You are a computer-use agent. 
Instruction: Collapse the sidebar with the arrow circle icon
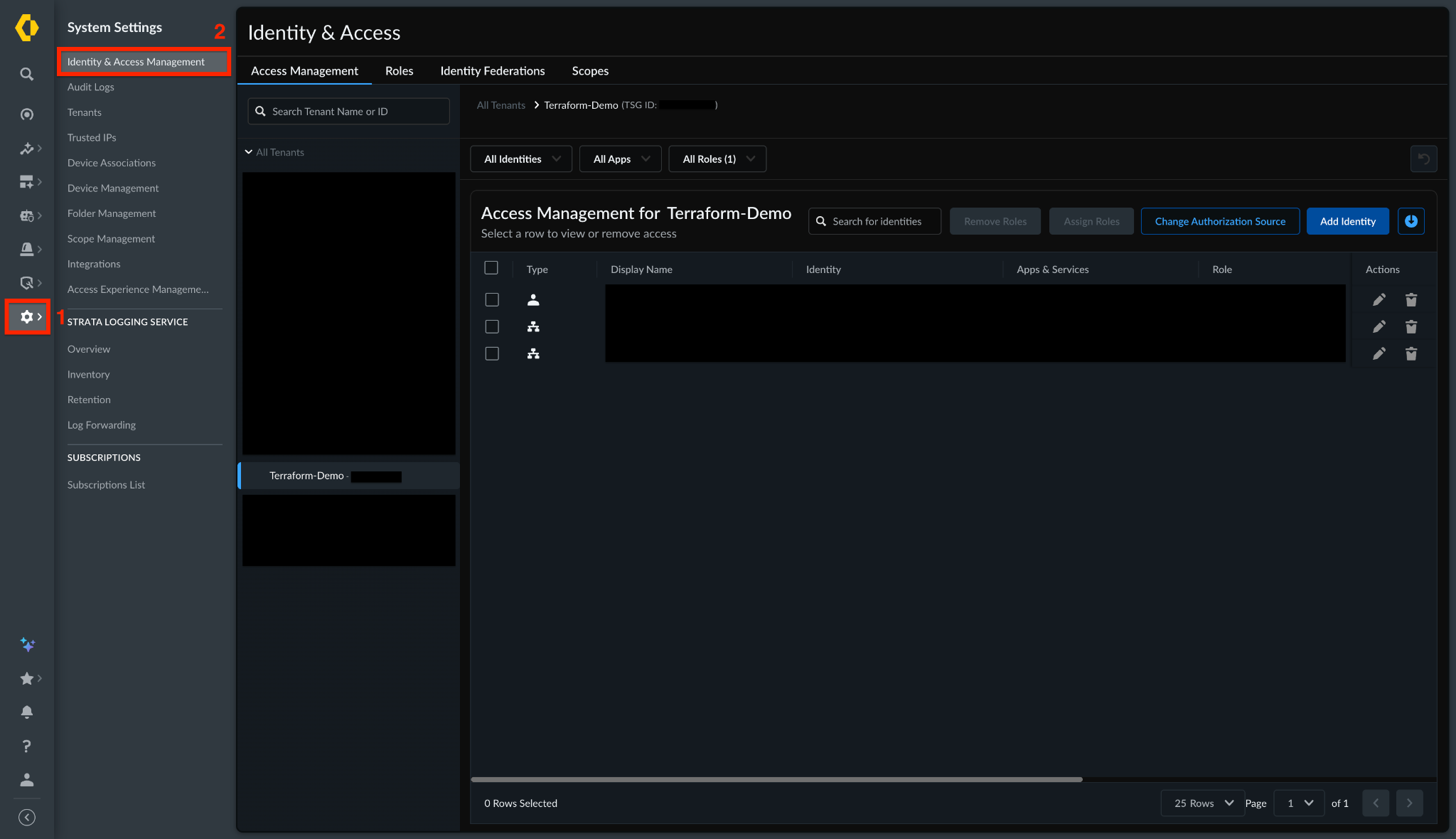pyautogui.click(x=27, y=818)
